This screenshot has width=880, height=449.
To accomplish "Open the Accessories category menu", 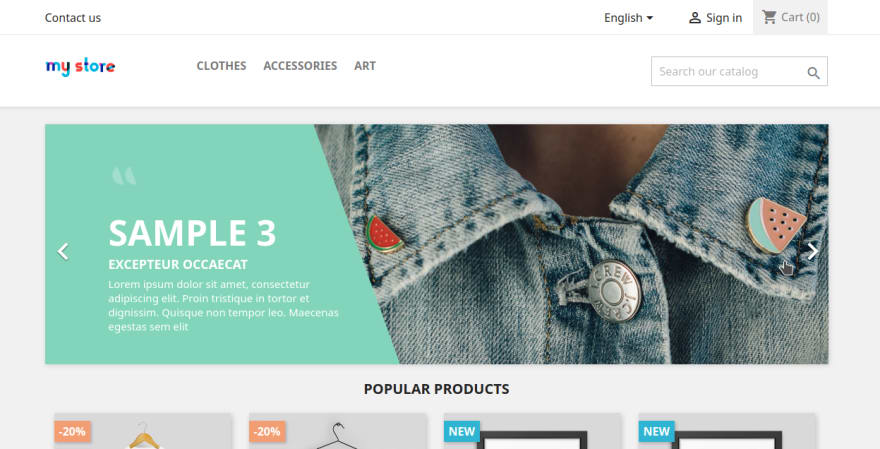I will [x=300, y=66].
